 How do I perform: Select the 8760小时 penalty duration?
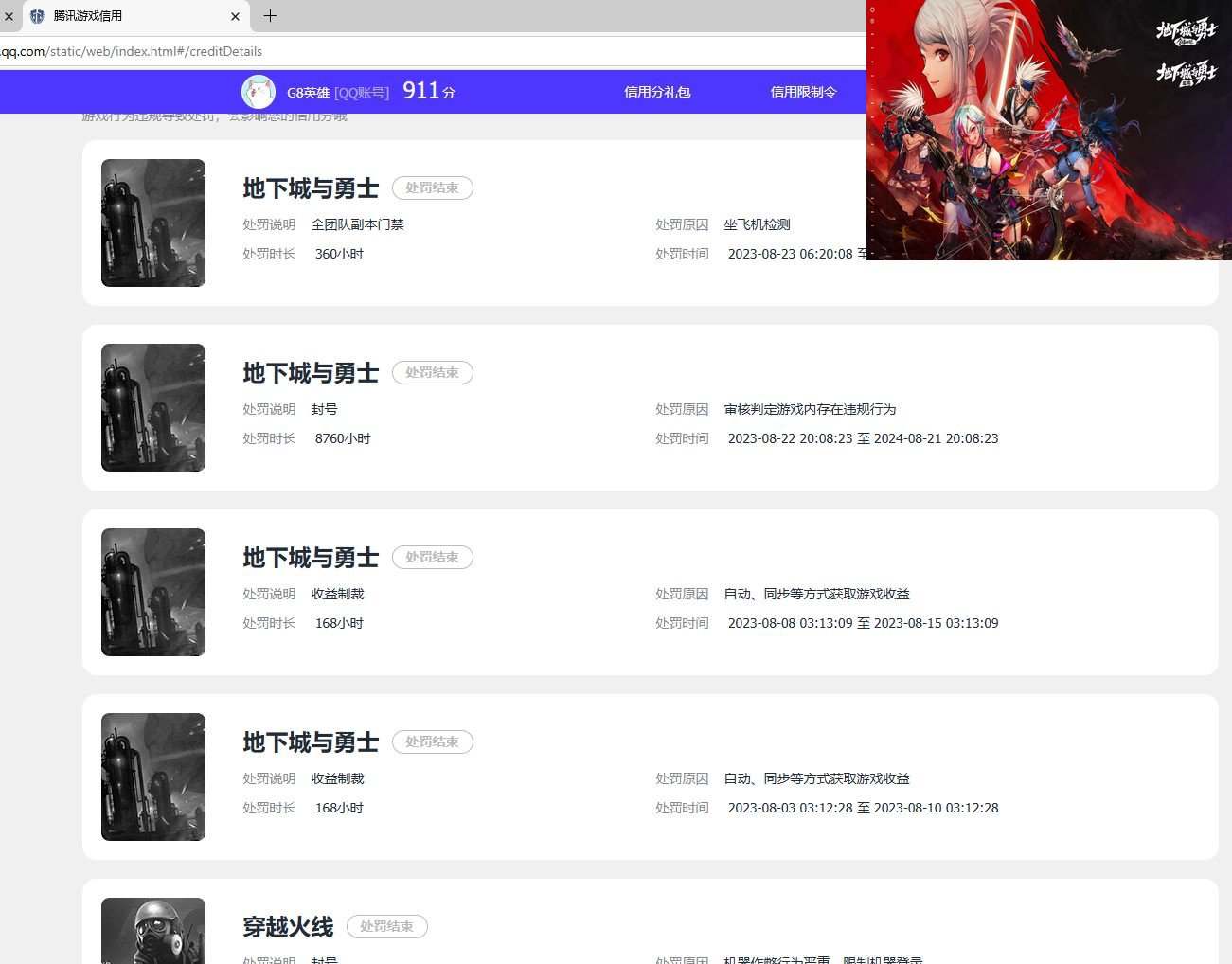pos(343,438)
